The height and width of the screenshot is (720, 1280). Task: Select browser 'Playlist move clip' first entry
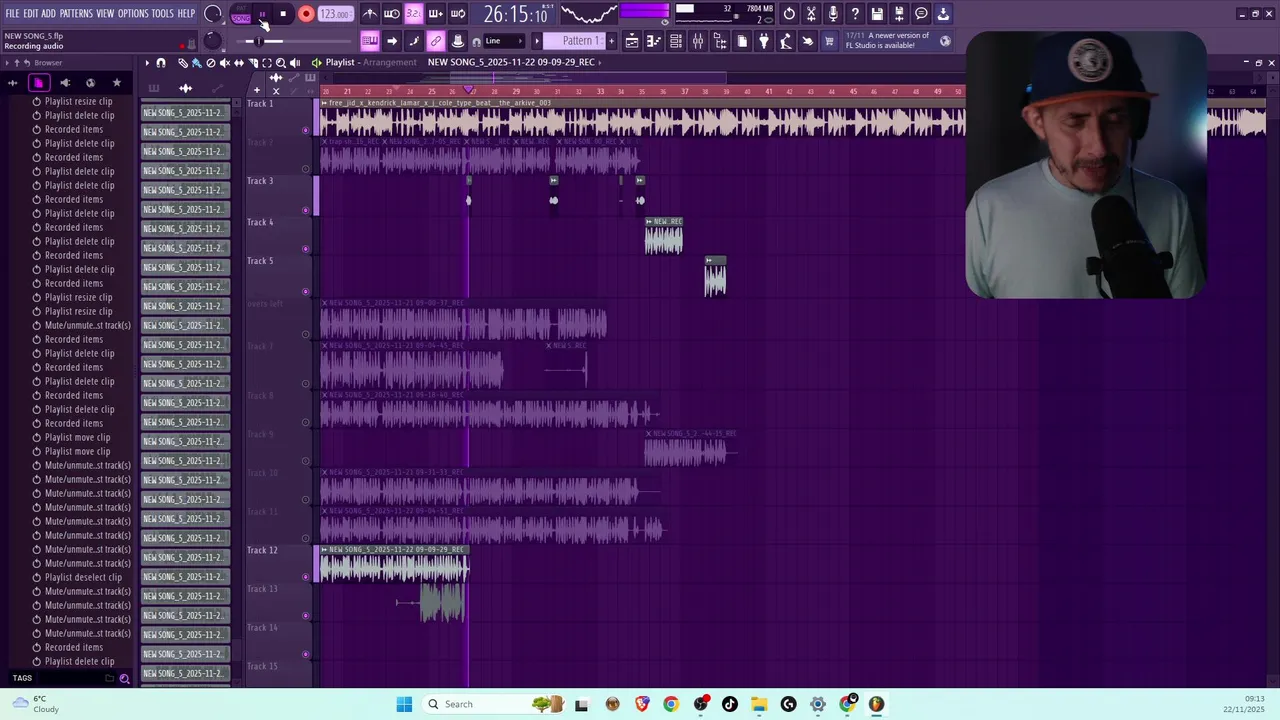point(77,437)
